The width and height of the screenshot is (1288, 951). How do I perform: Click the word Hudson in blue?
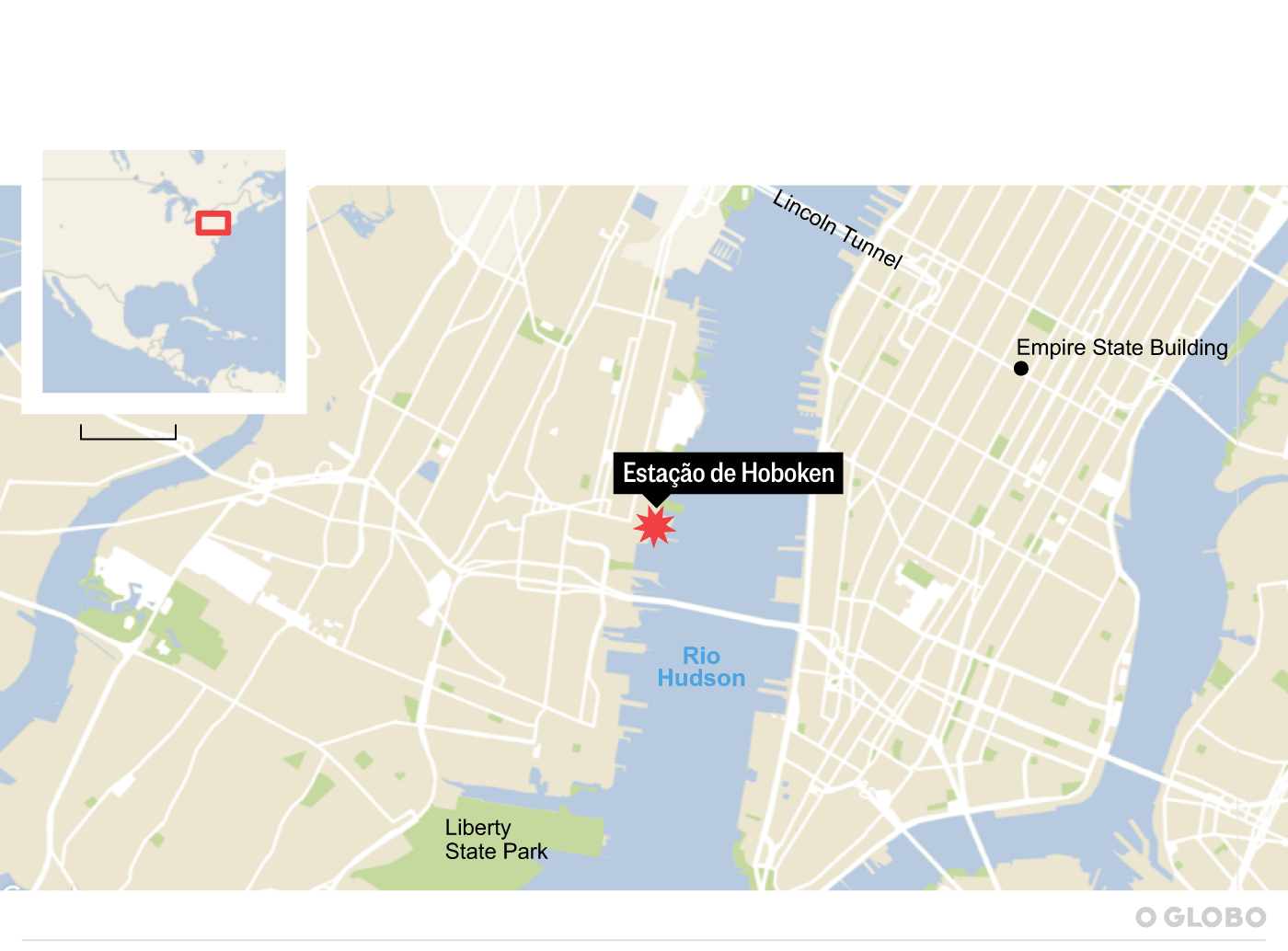[701, 679]
